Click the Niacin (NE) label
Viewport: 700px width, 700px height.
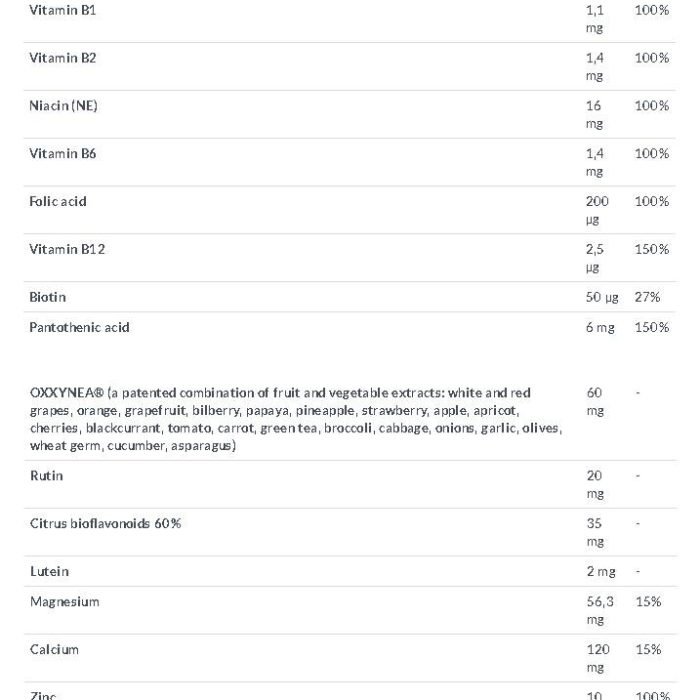point(63,106)
